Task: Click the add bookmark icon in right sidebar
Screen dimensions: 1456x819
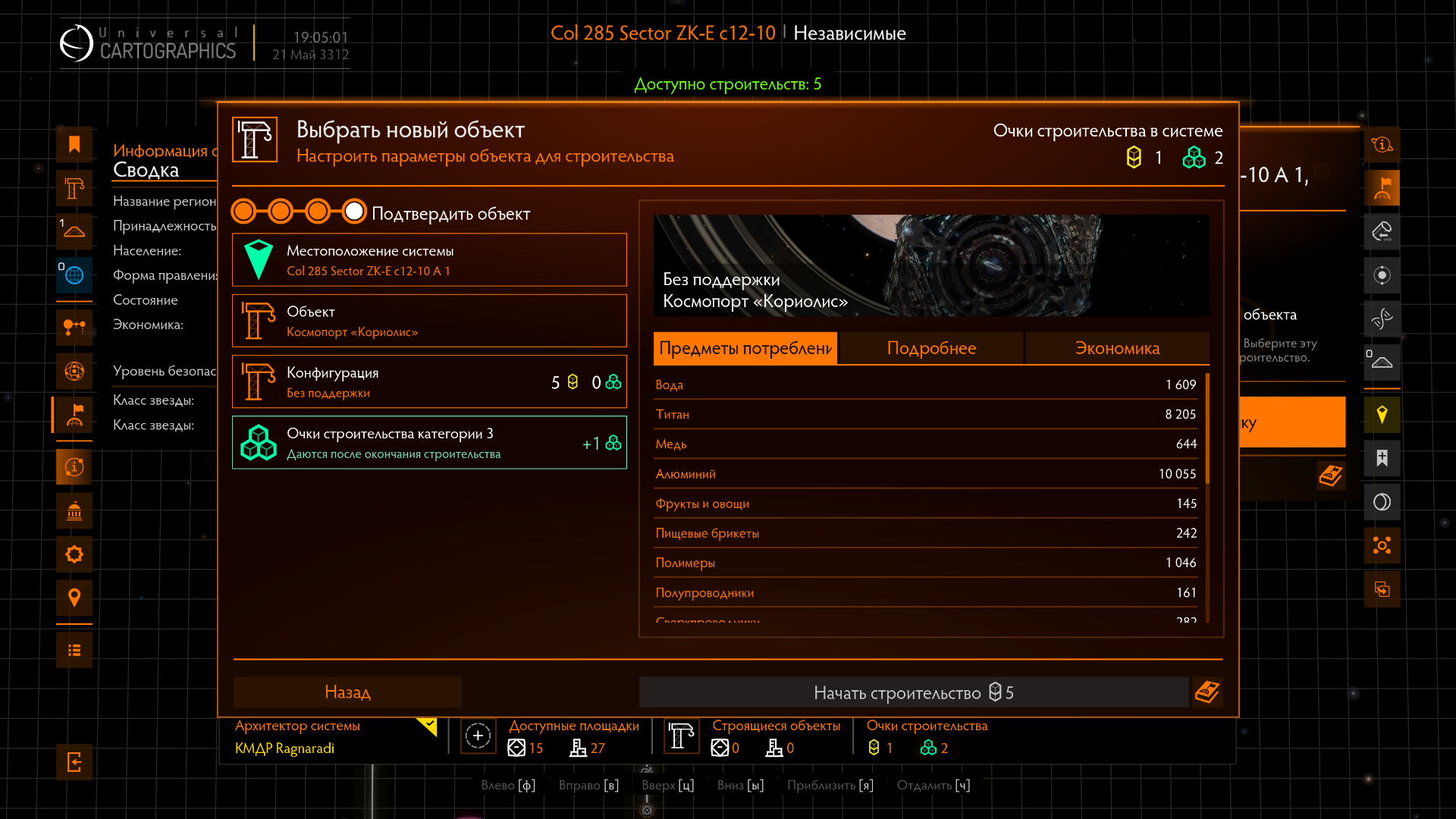Action: tap(1382, 458)
